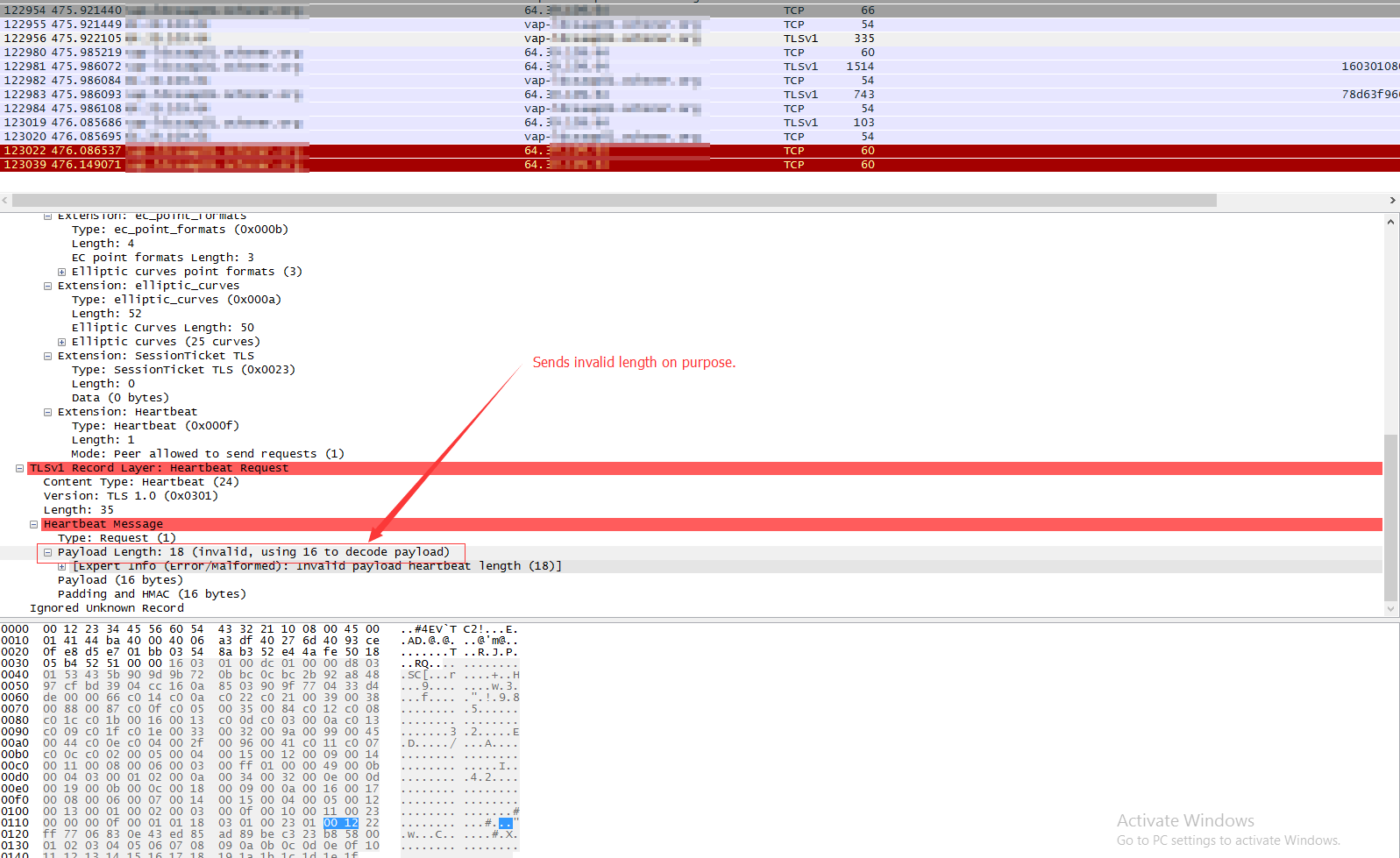Select packet 123020 row
Screen dimensions: 1400x858
(x=700, y=137)
